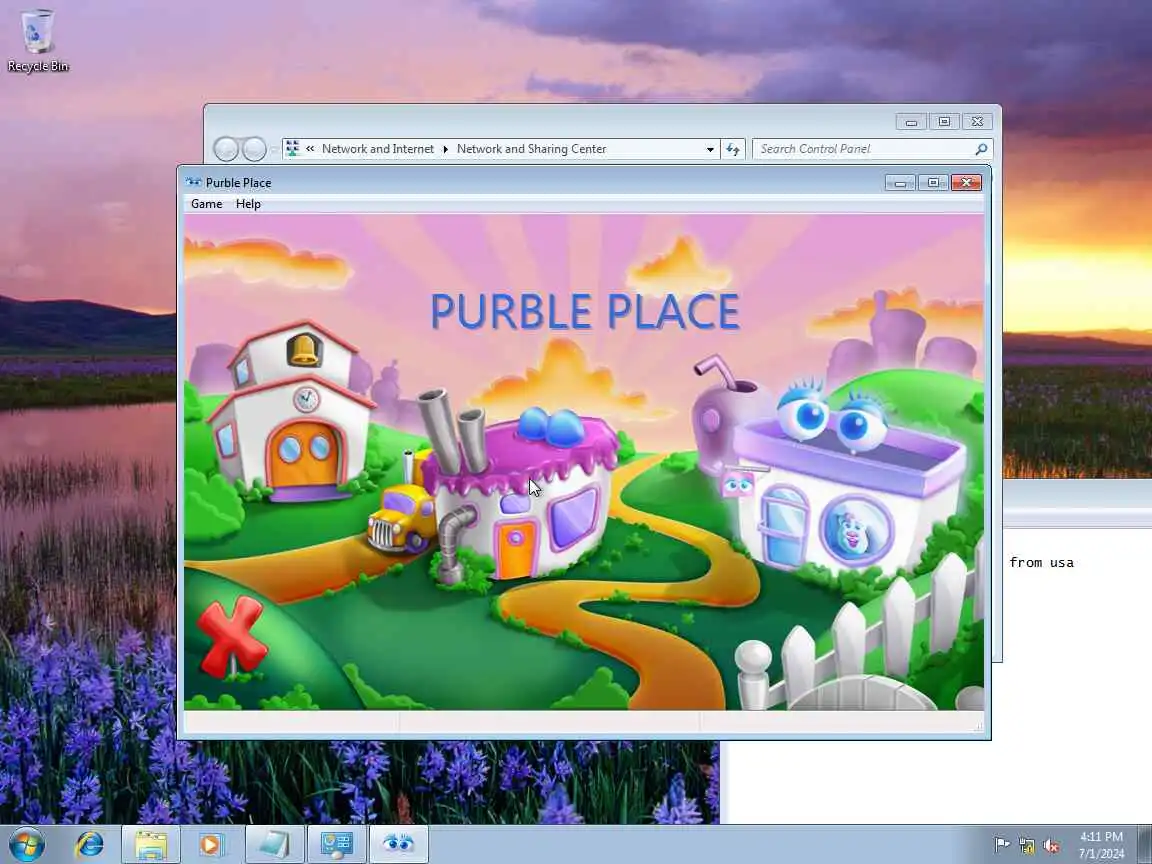The height and width of the screenshot is (864, 1152).
Task: Open the Action Center flag tray icon
Action: click(1001, 845)
